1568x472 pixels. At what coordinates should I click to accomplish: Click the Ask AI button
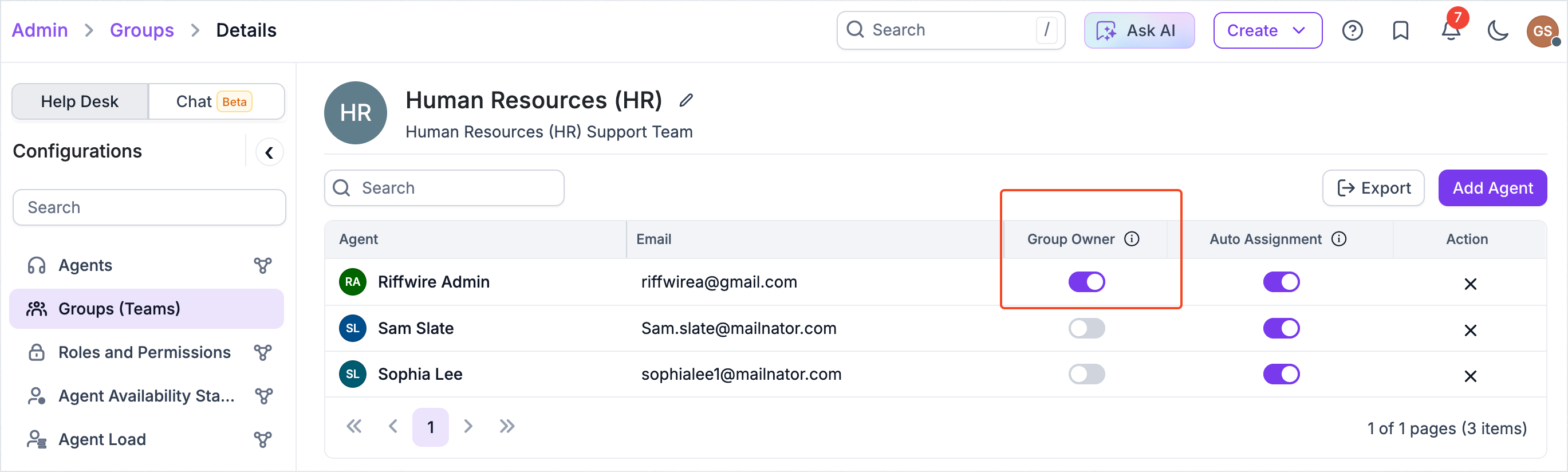pyautogui.click(x=1139, y=30)
